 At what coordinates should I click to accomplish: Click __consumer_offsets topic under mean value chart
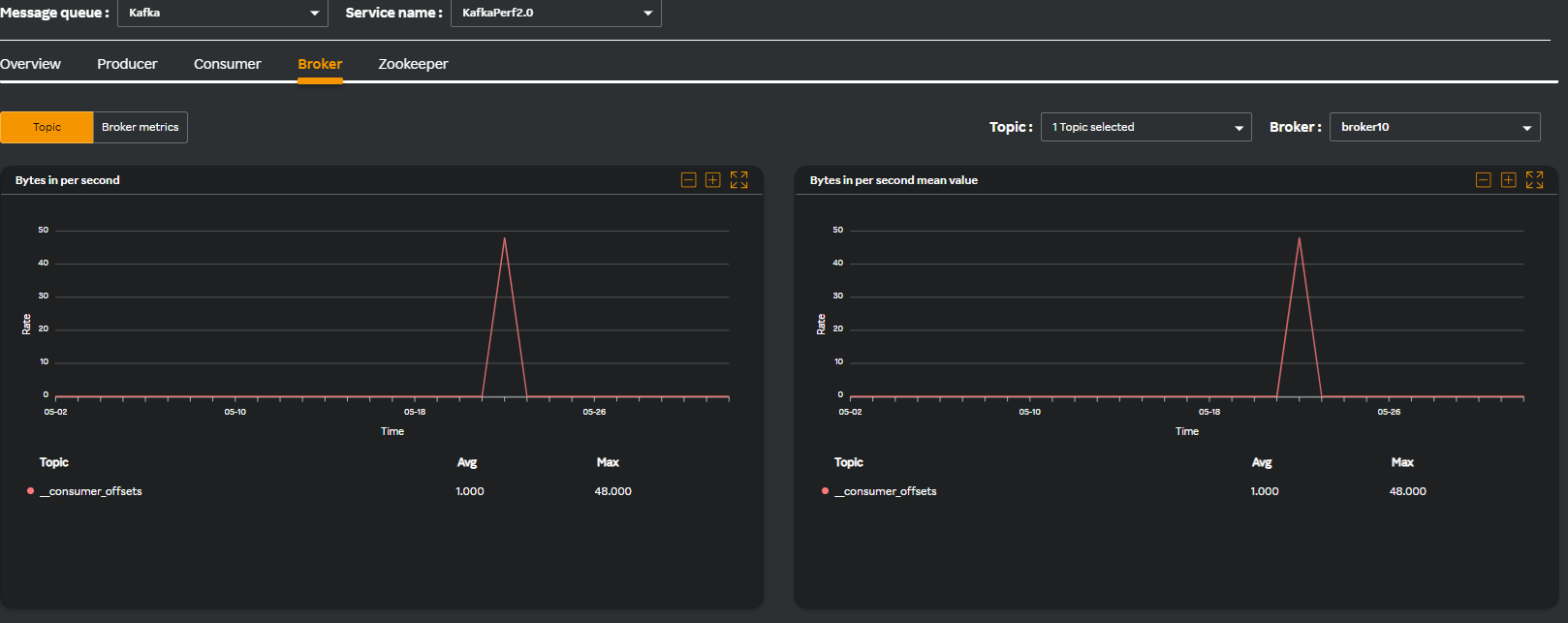[x=886, y=491]
